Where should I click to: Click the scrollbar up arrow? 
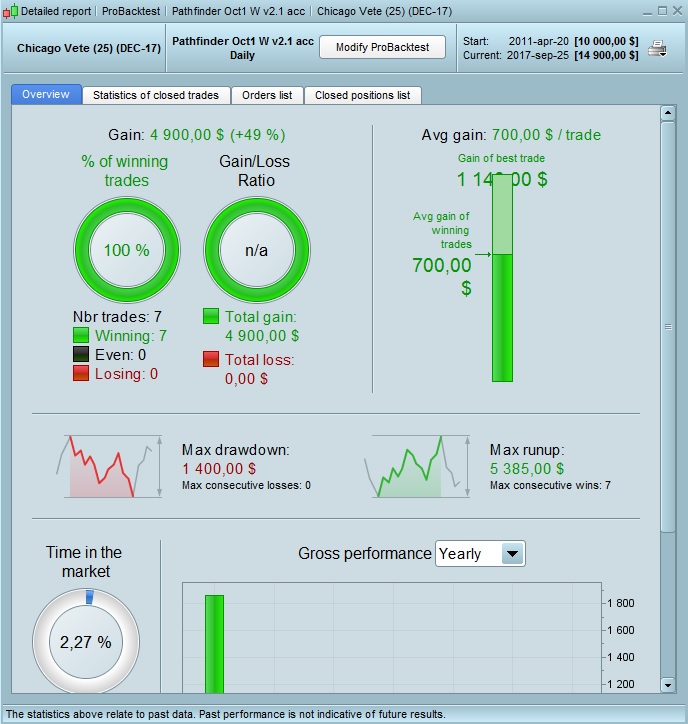[x=668, y=113]
